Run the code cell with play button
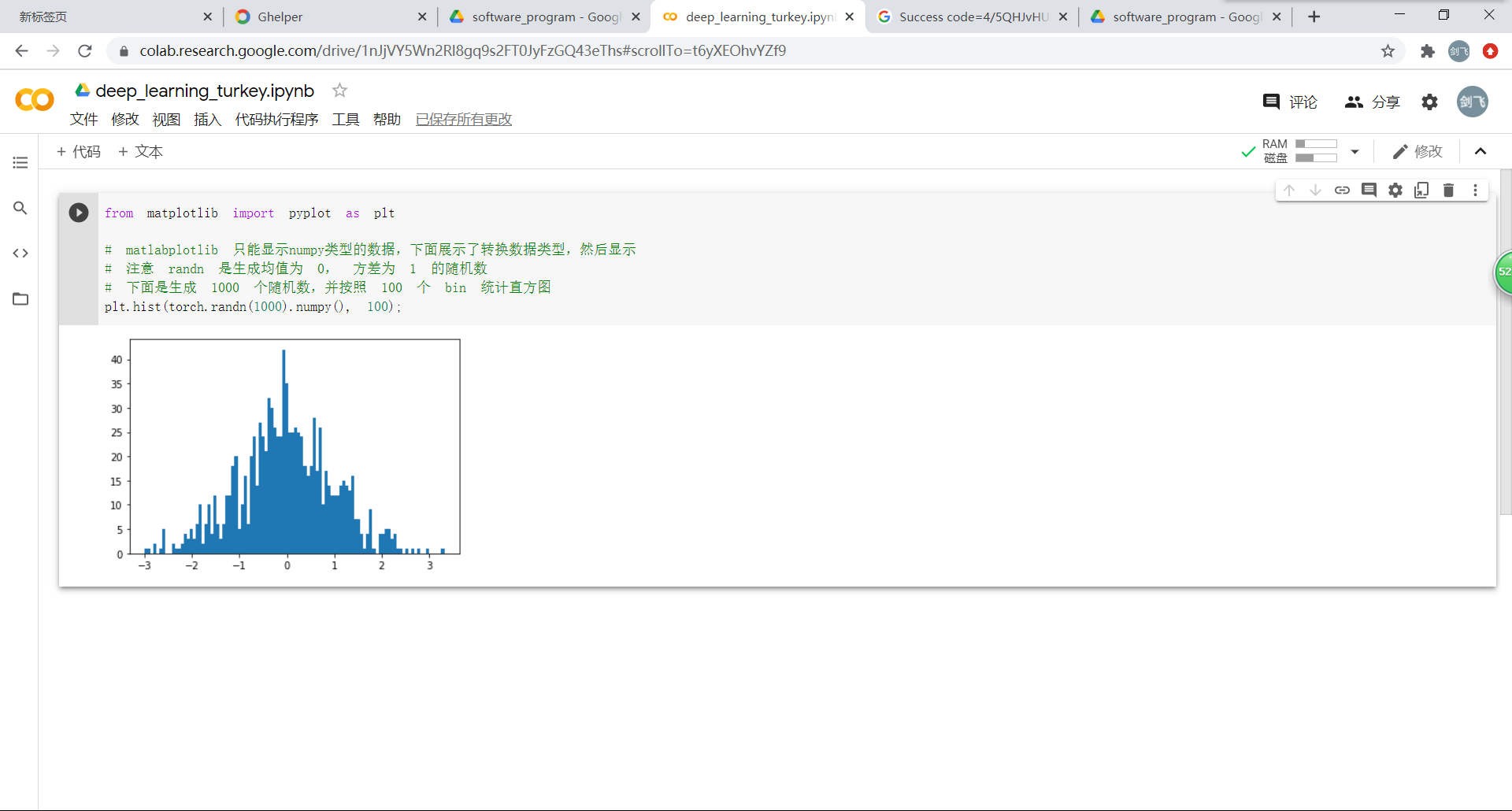Viewport: 1512px width, 811px height. [79, 213]
